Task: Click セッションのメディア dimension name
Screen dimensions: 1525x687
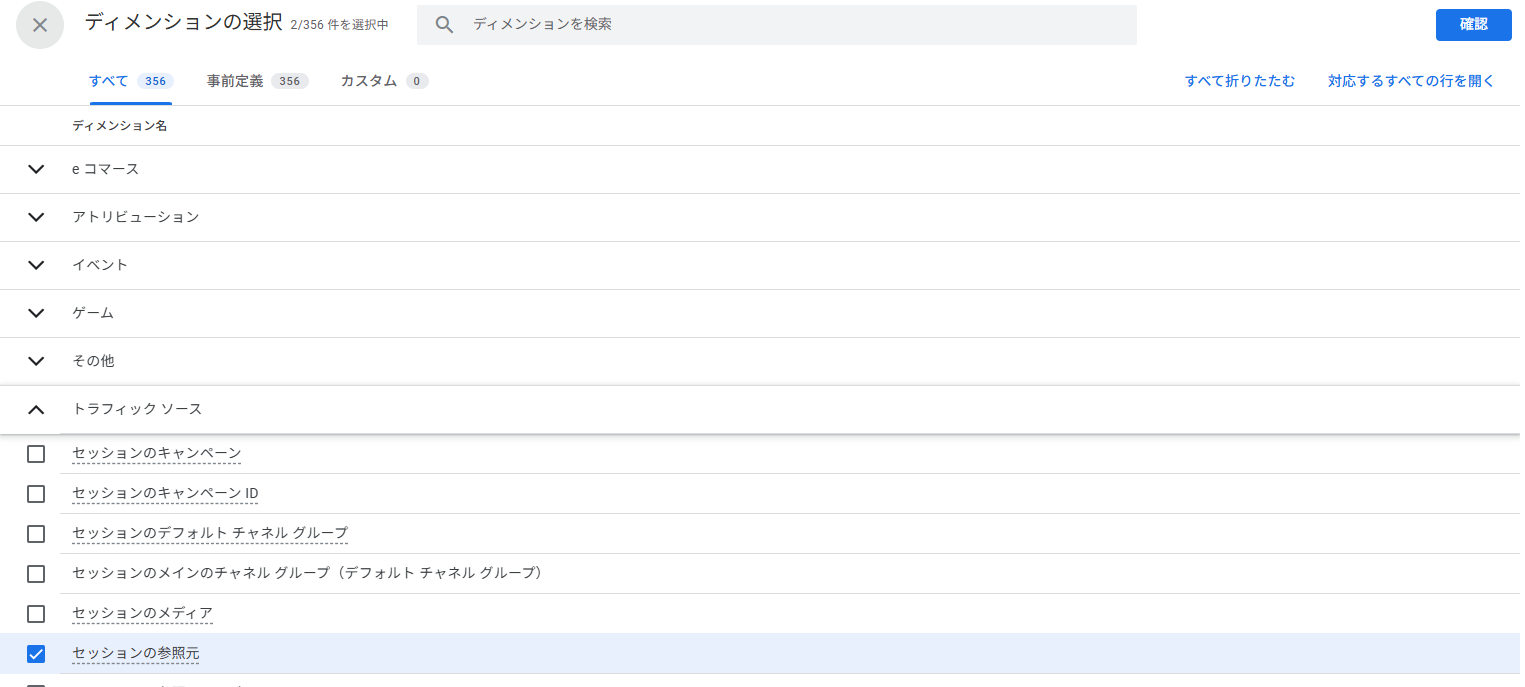Action: click(142, 614)
